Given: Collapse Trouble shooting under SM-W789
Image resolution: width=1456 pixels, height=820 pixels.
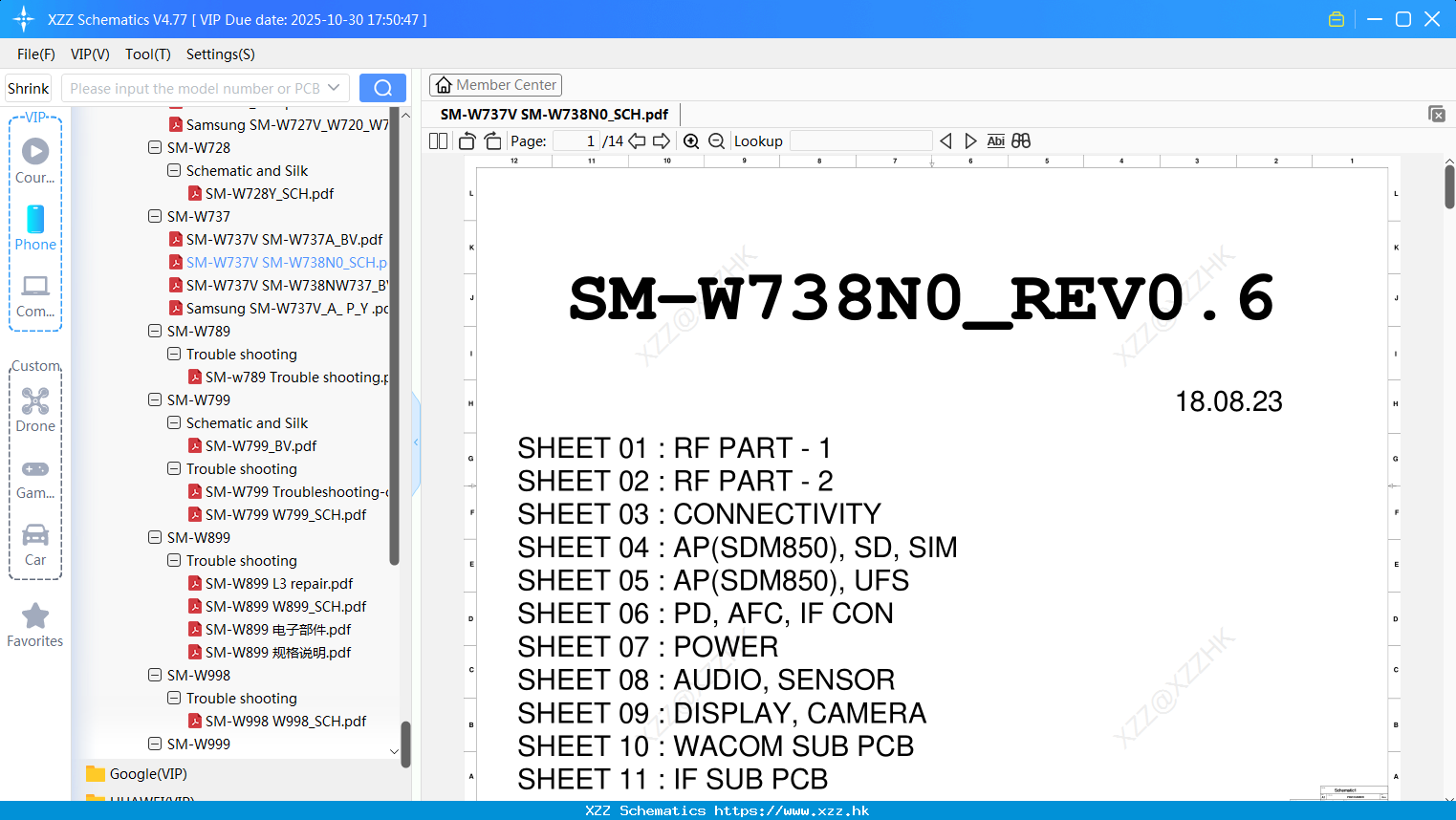Looking at the screenshot, I should pyautogui.click(x=174, y=354).
